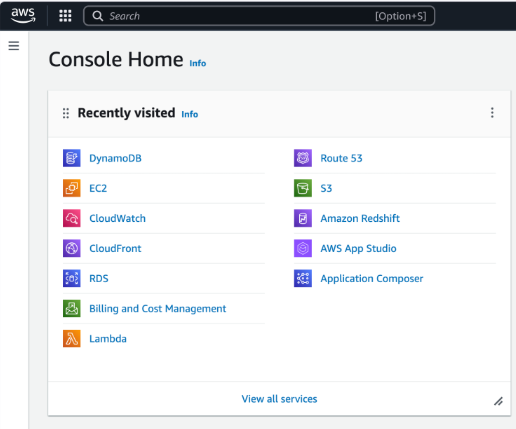Click the S3 green bucket icon
The image size is (516, 429).
(303, 188)
